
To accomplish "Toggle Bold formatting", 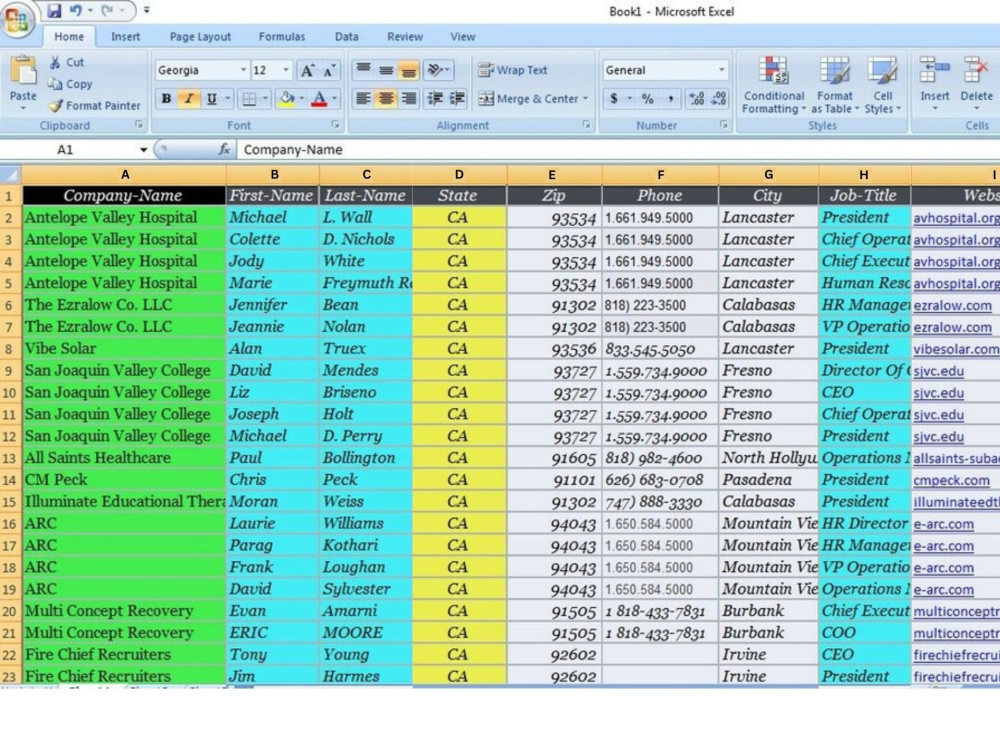I will [166, 99].
